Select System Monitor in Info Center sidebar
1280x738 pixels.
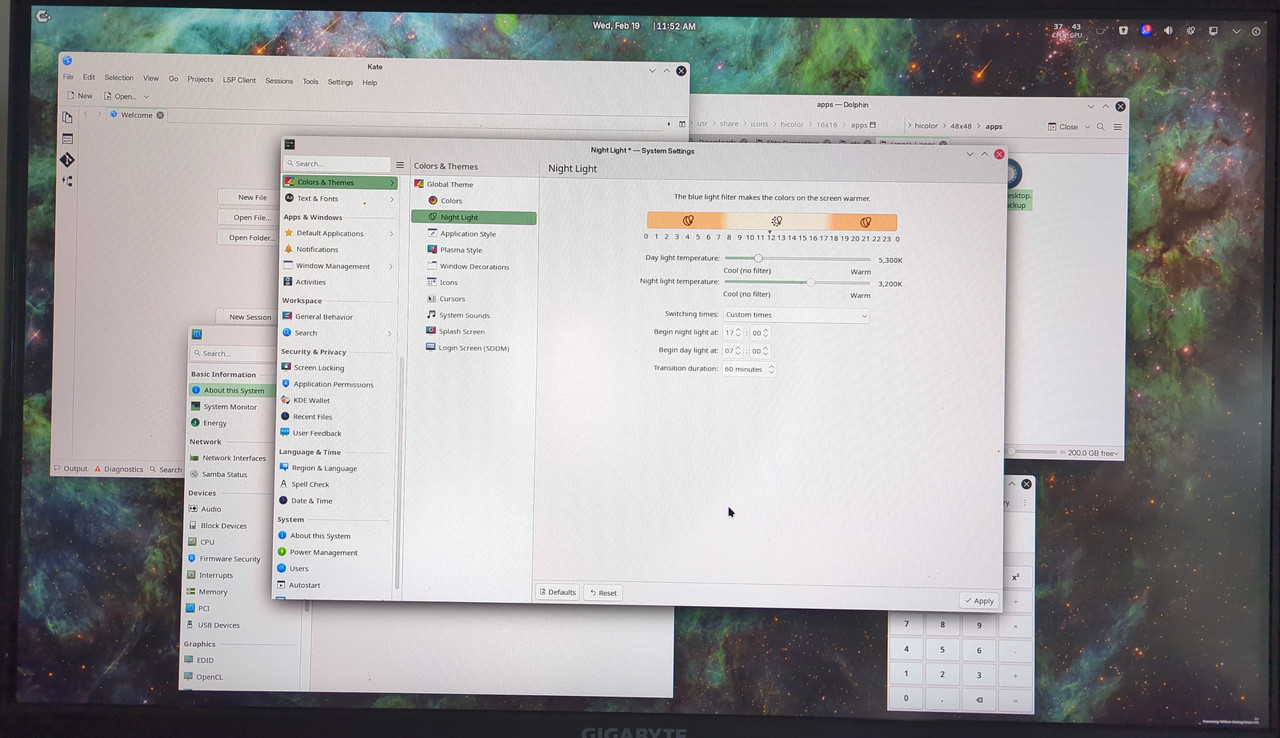230,407
